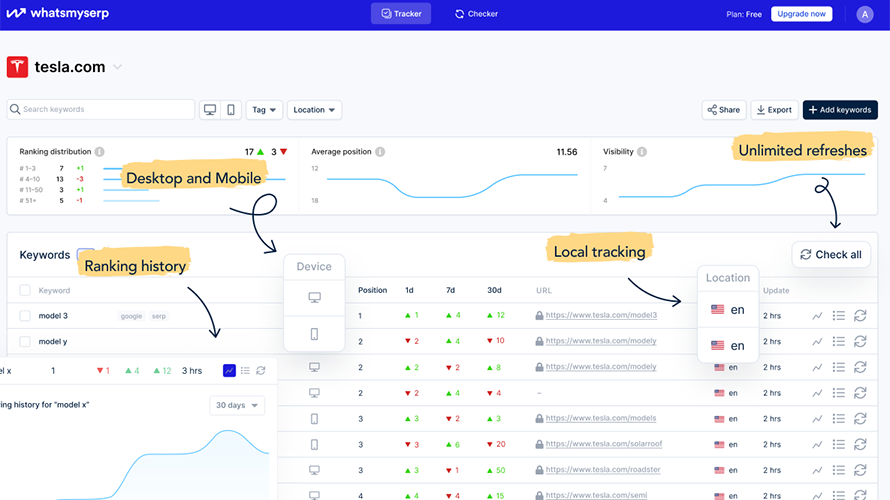Click the #1-3 ranking distribution row
Viewport: 890px width, 500px height.
tap(71, 168)
